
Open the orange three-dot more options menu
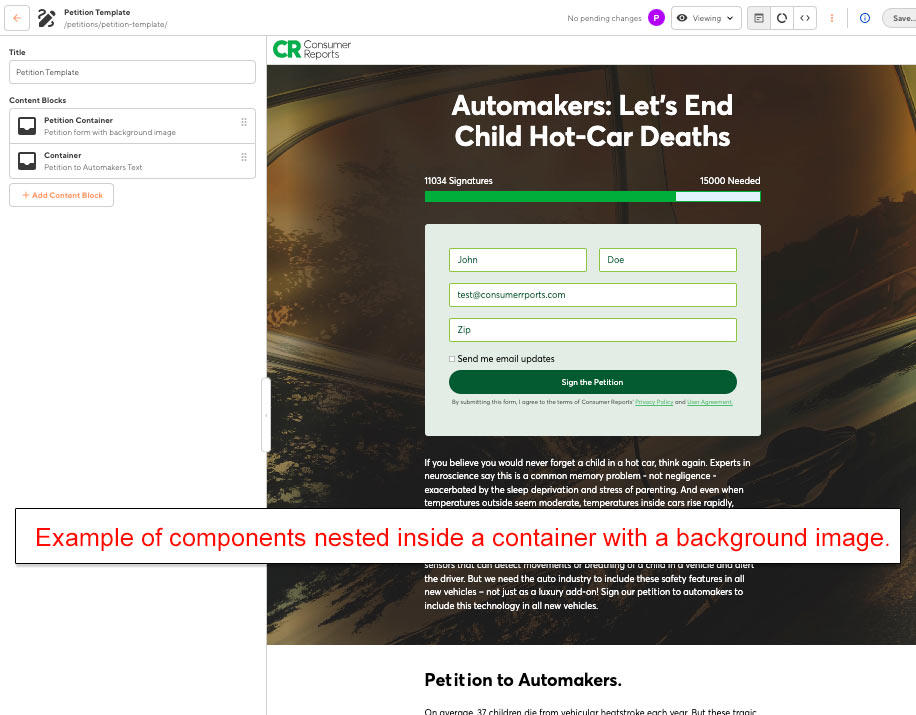point(832,18)
